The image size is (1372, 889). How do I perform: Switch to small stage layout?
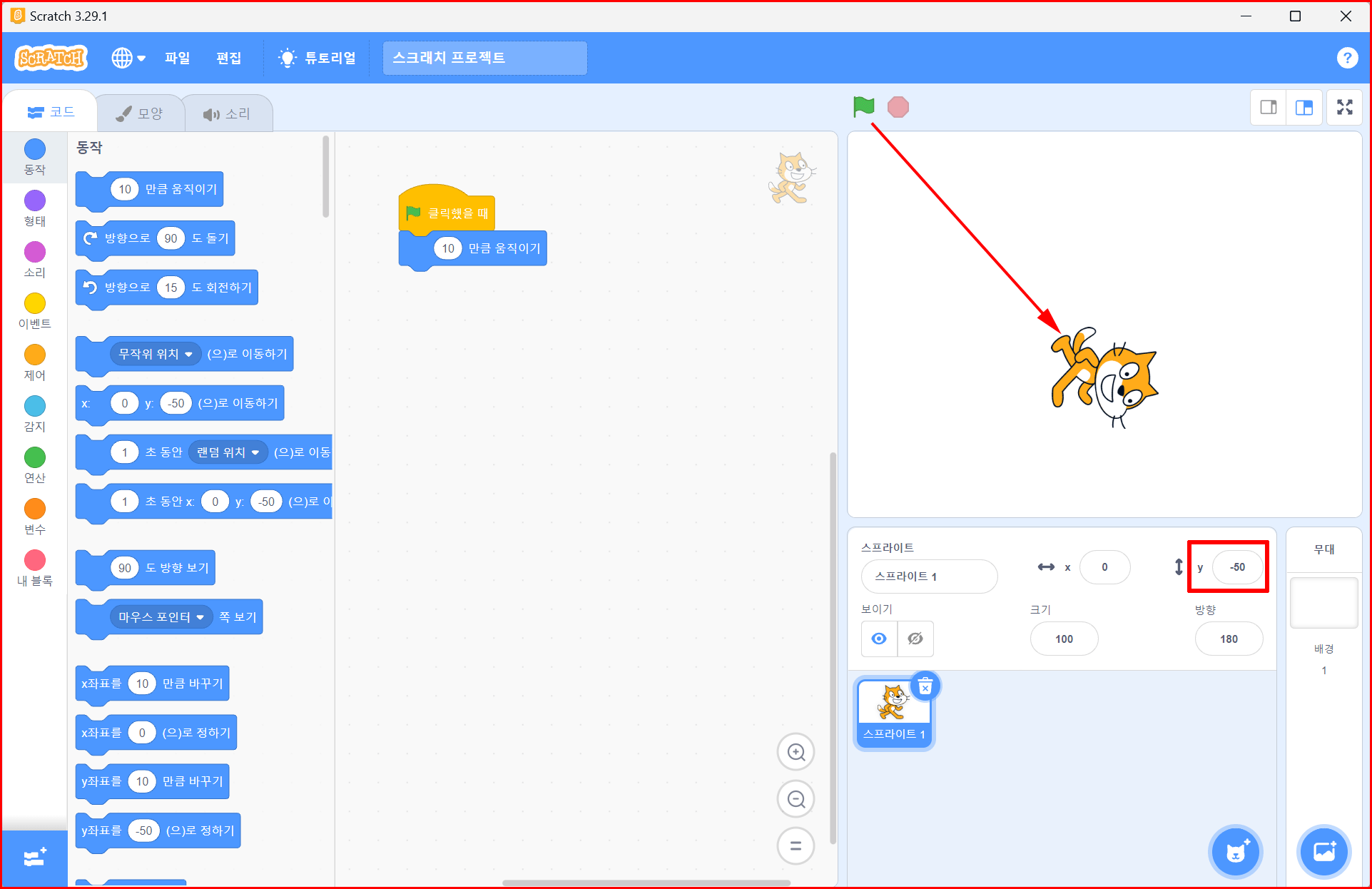[x=1269, y=108]
